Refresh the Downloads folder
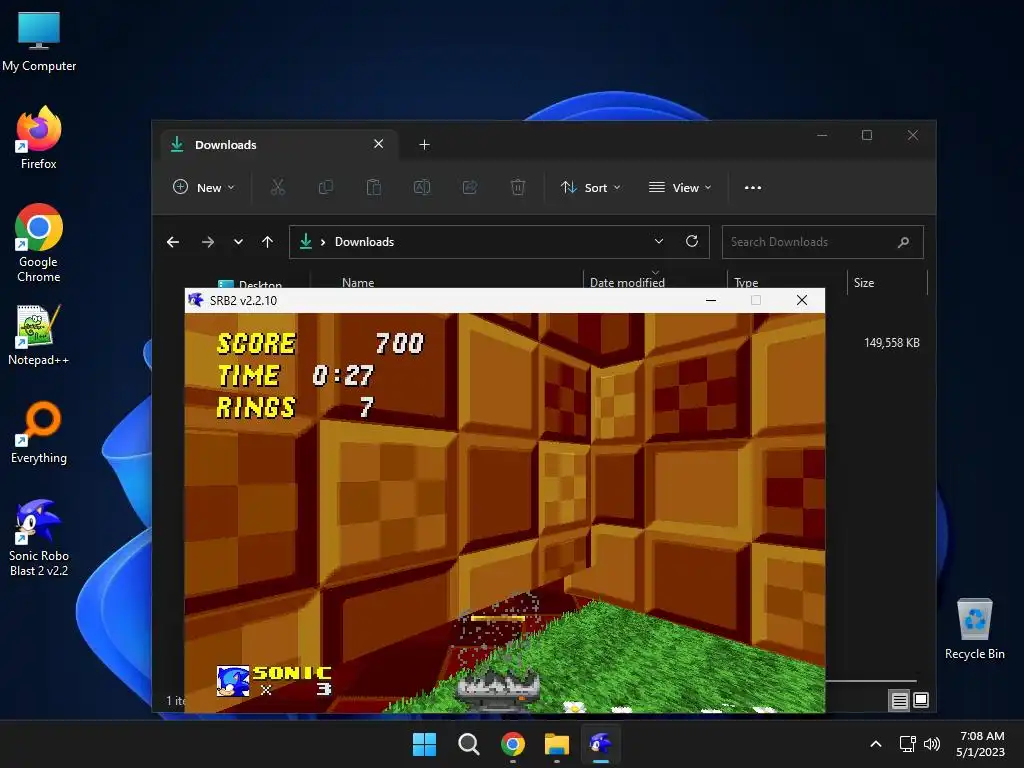This screenshot has width=1024, height=768. tap(692, 242)
